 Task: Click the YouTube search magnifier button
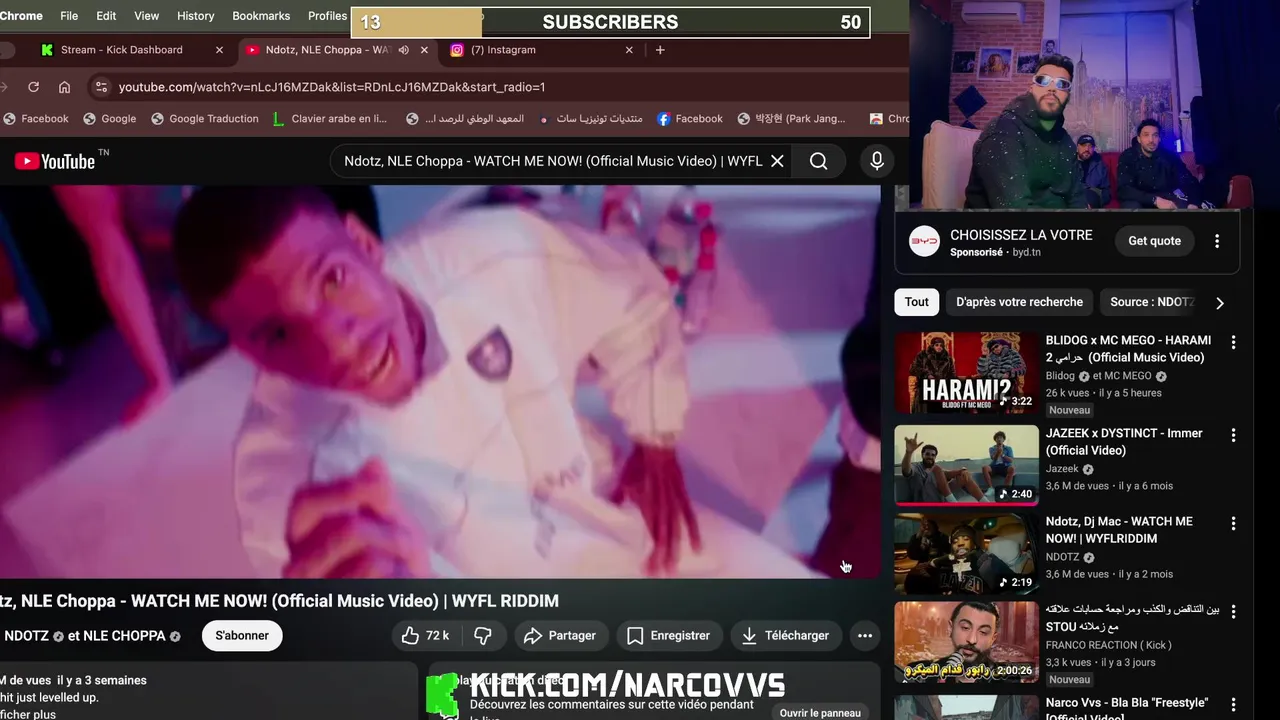click(819, 161)
